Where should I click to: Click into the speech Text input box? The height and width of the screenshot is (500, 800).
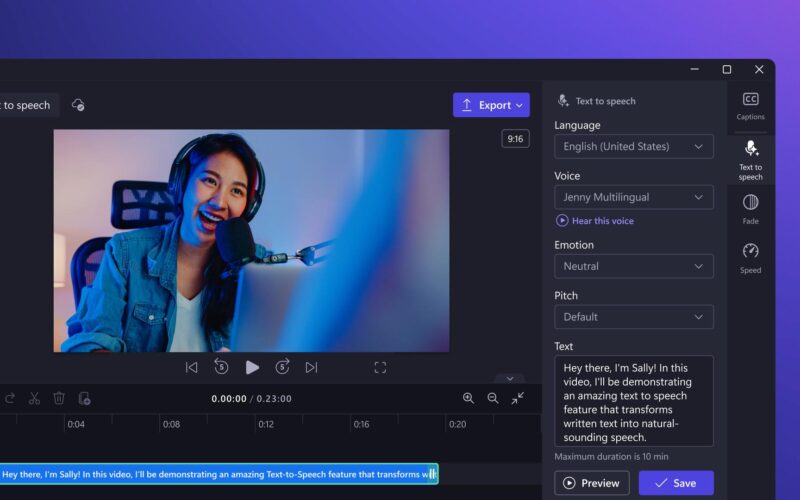click(x=633, y=400)
